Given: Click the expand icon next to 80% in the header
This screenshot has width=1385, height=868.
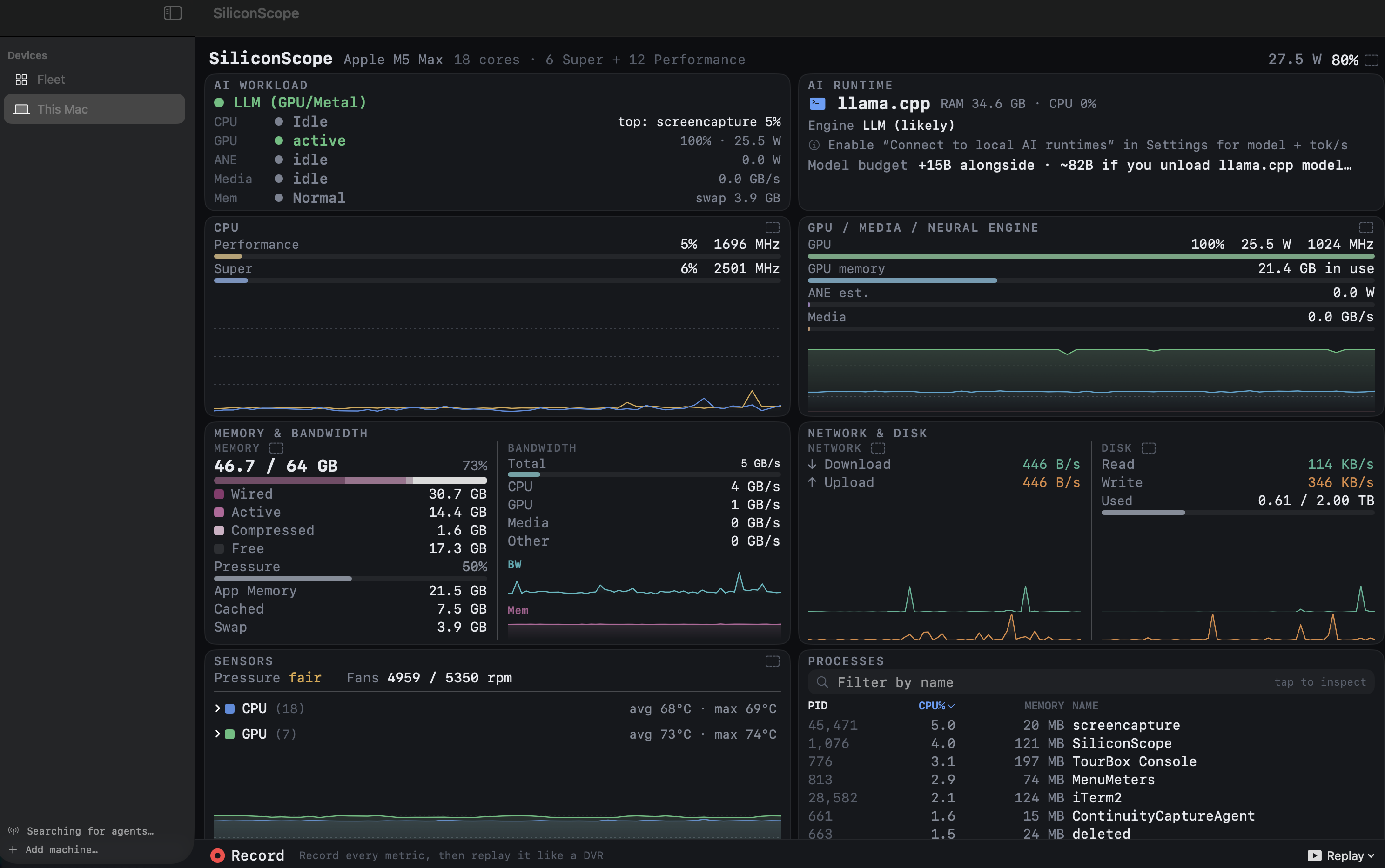Looking at the screenshot, I should [1371, 60].
